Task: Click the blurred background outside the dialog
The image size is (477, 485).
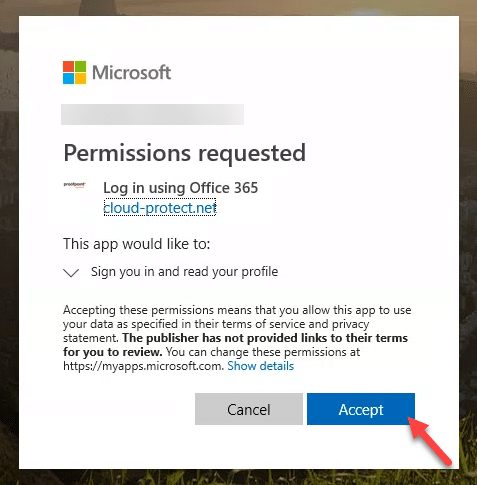Action: click(9, 233)
